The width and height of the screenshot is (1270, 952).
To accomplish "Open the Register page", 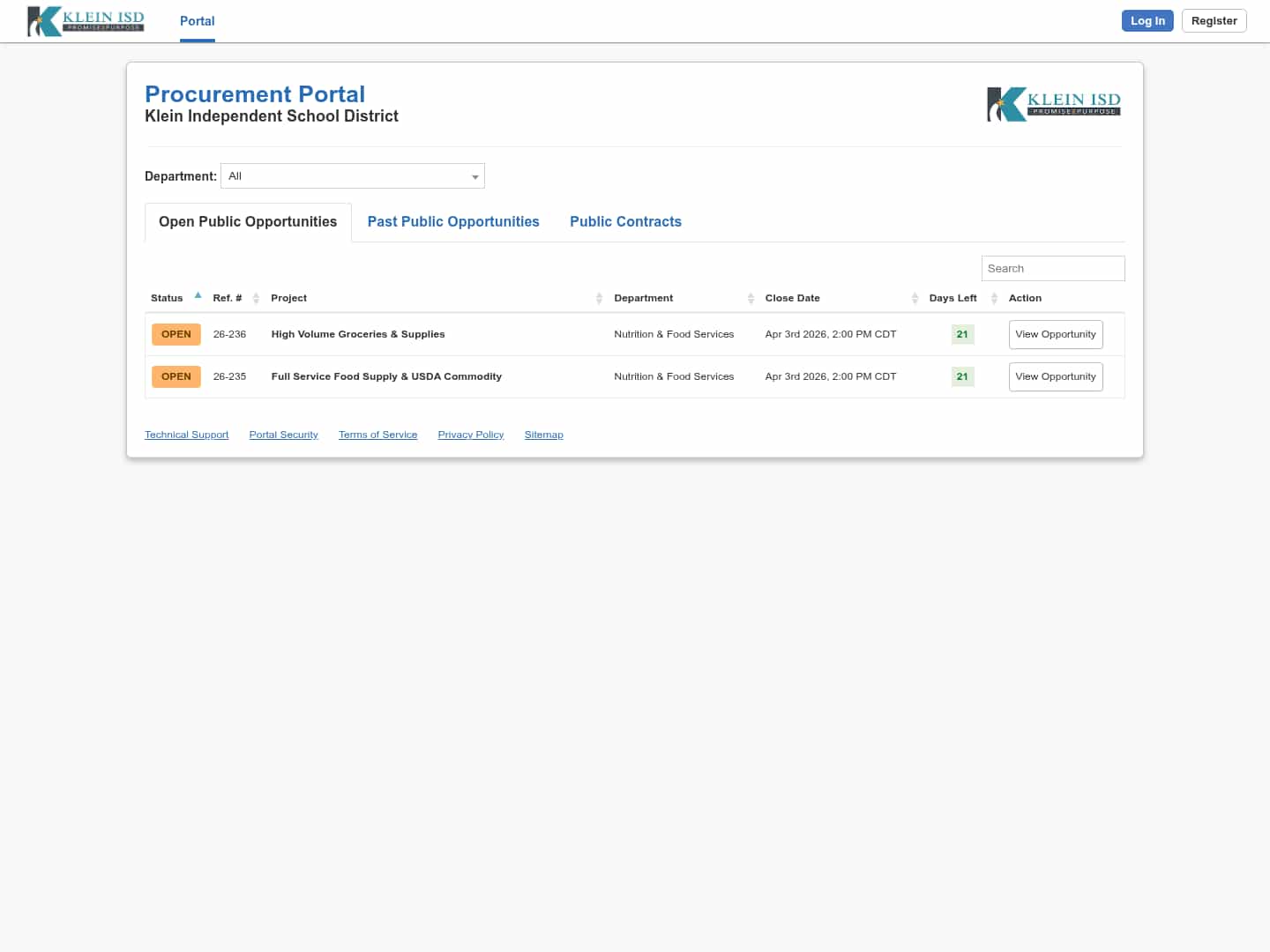I will (1214, 20).
